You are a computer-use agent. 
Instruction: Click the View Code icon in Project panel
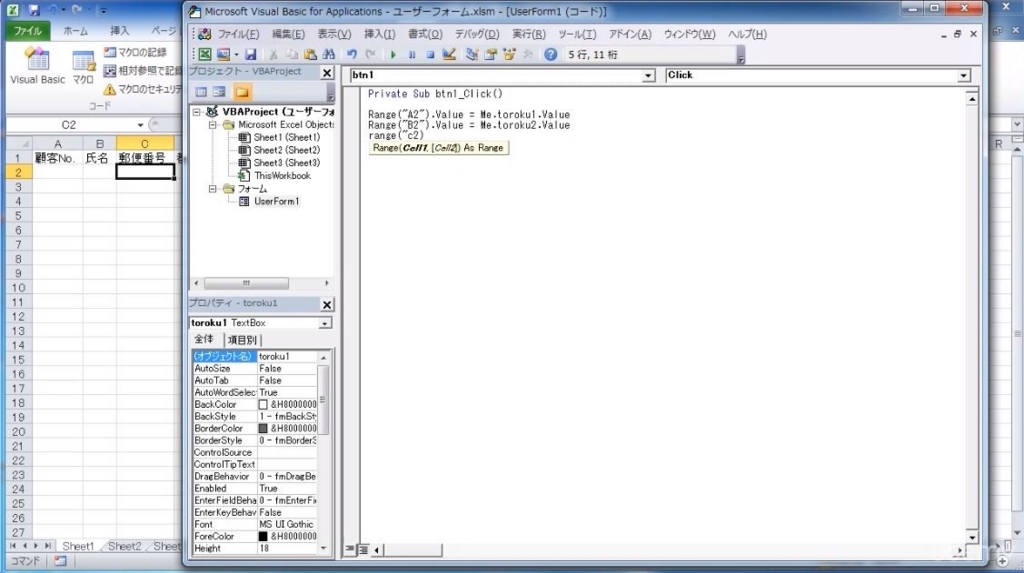pyautogui.click(x=201, y=92)
